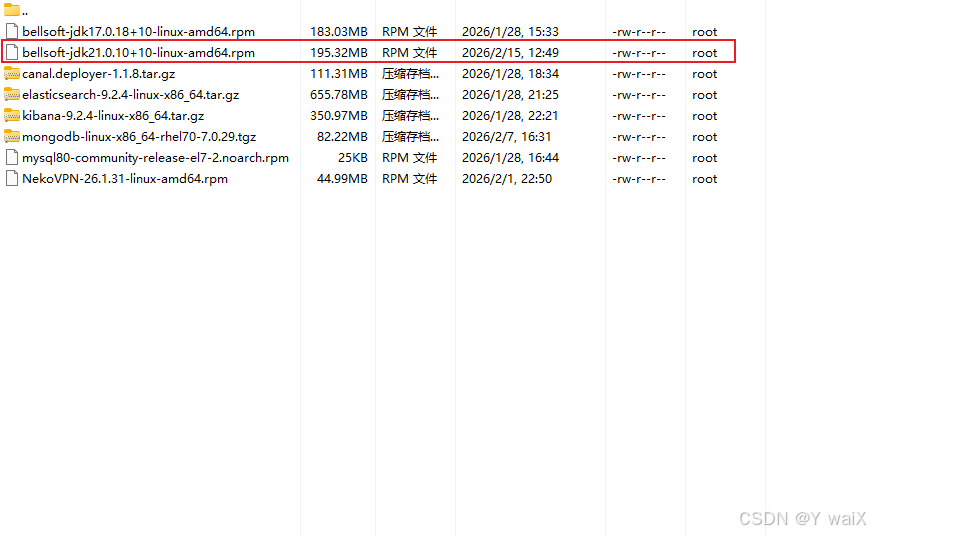
Task: Click the root owner of the mongodb row
Action: coord(705,137)
